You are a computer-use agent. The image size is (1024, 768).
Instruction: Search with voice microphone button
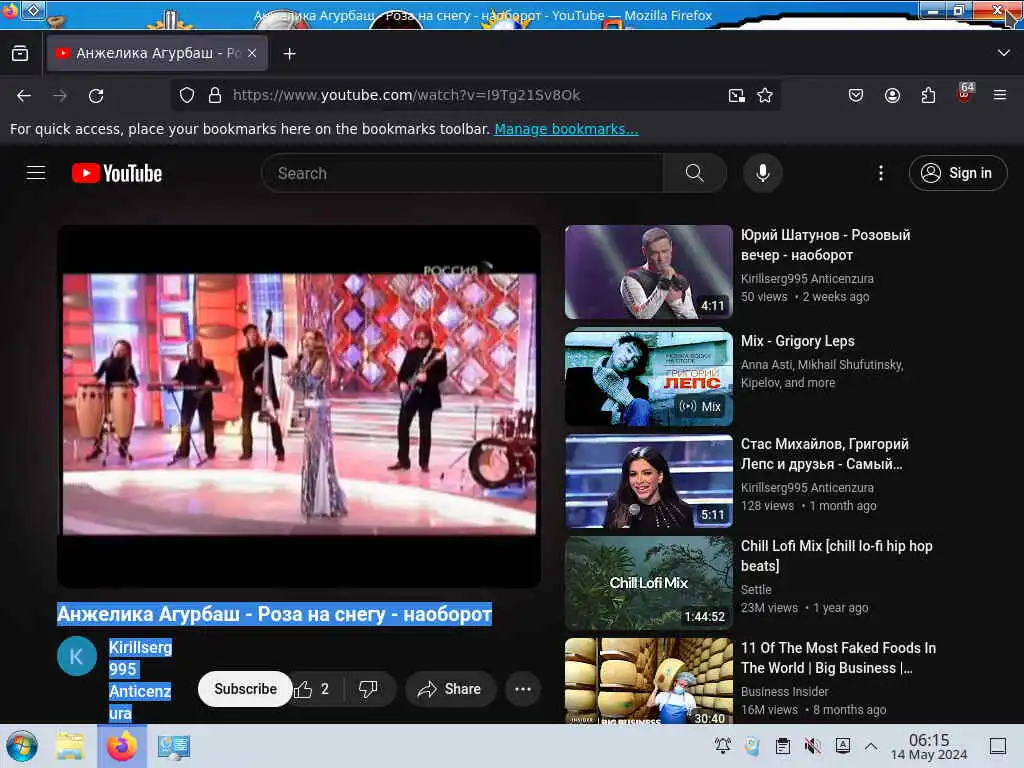(x=762, y=173)
